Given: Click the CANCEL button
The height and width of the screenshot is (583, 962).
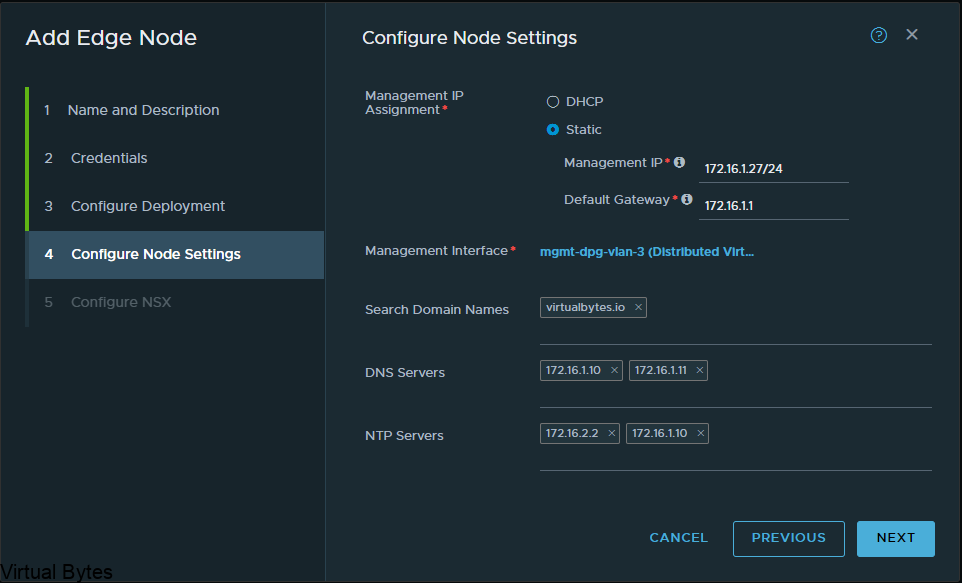Looking at the screenshot, I should coord(679,538).
